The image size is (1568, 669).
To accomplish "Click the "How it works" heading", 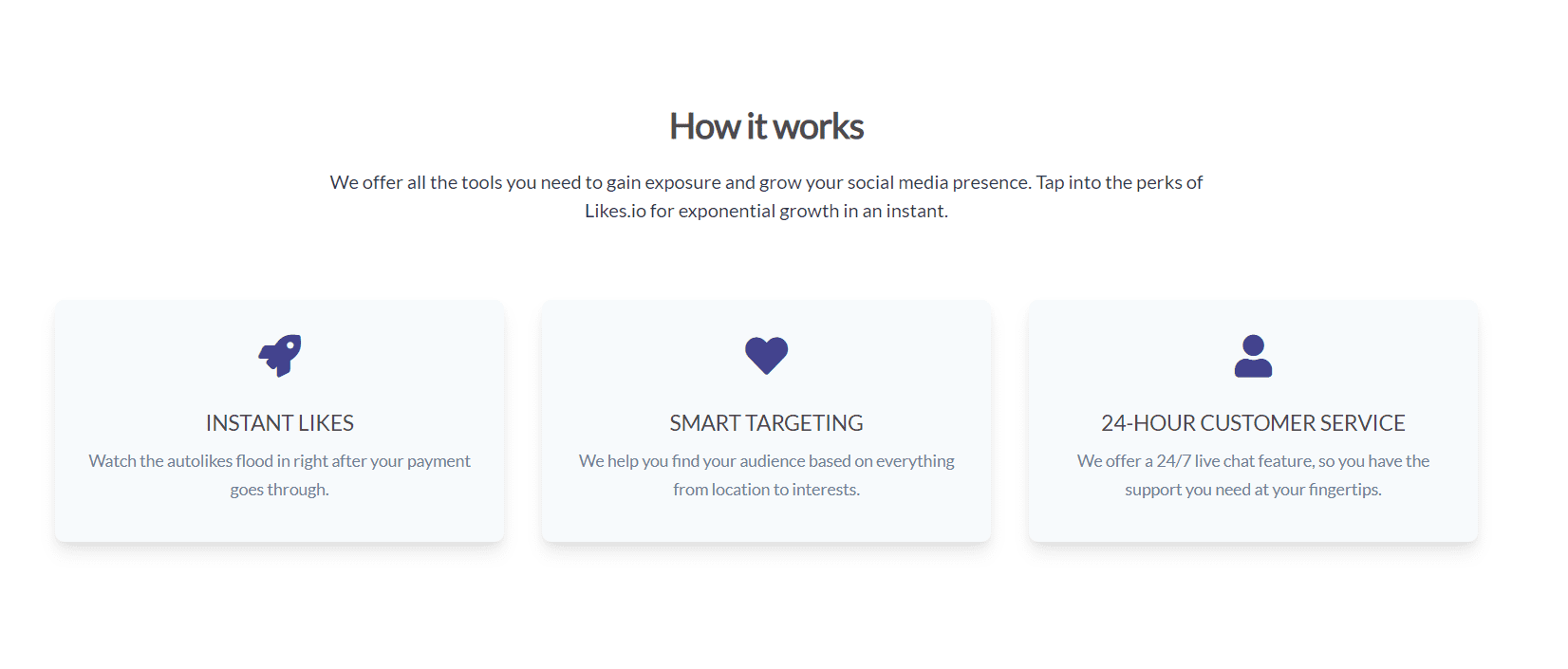I will pyautogui.click(x=766, y=127).
